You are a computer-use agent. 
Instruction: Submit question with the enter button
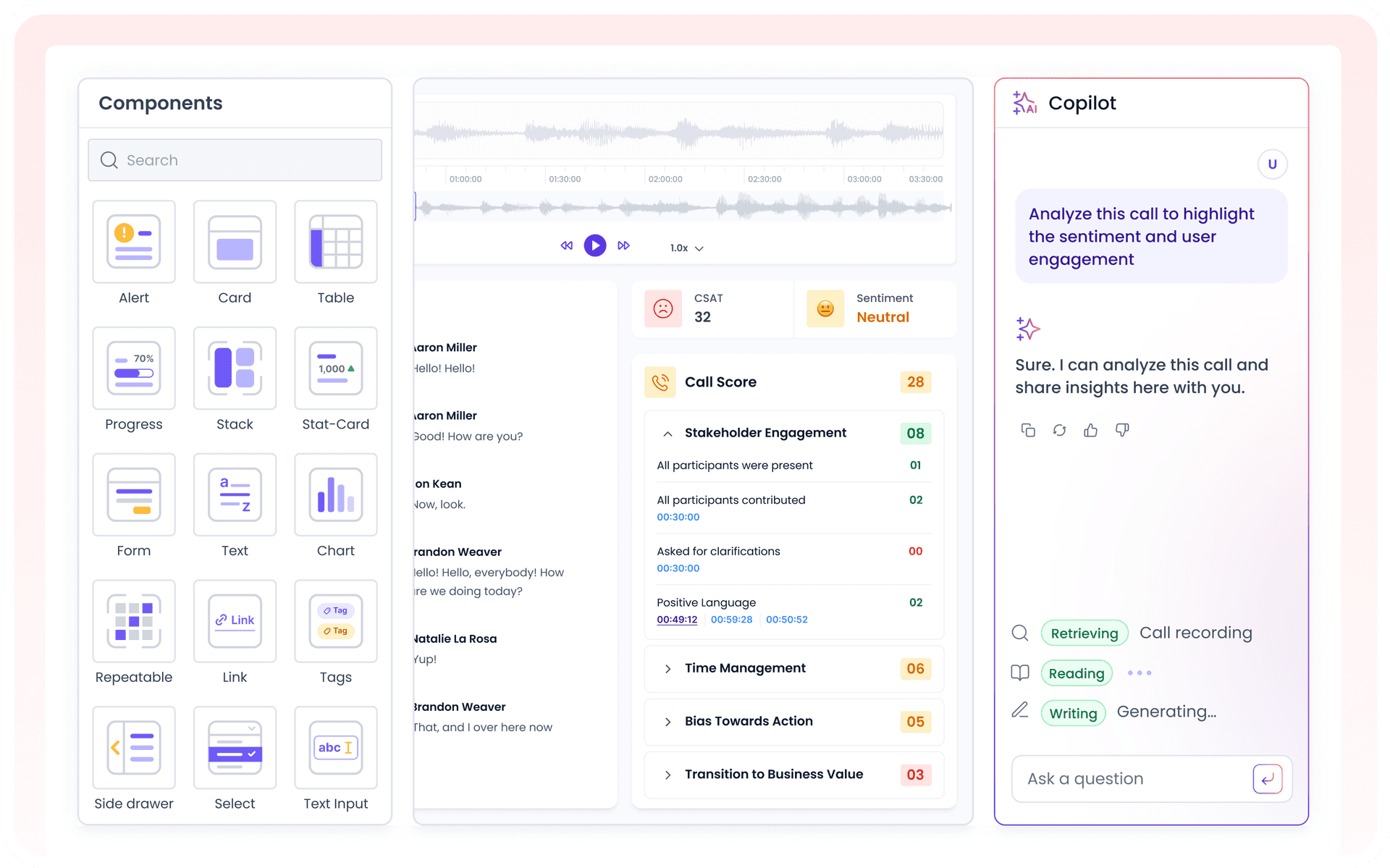pos(1268,779)
